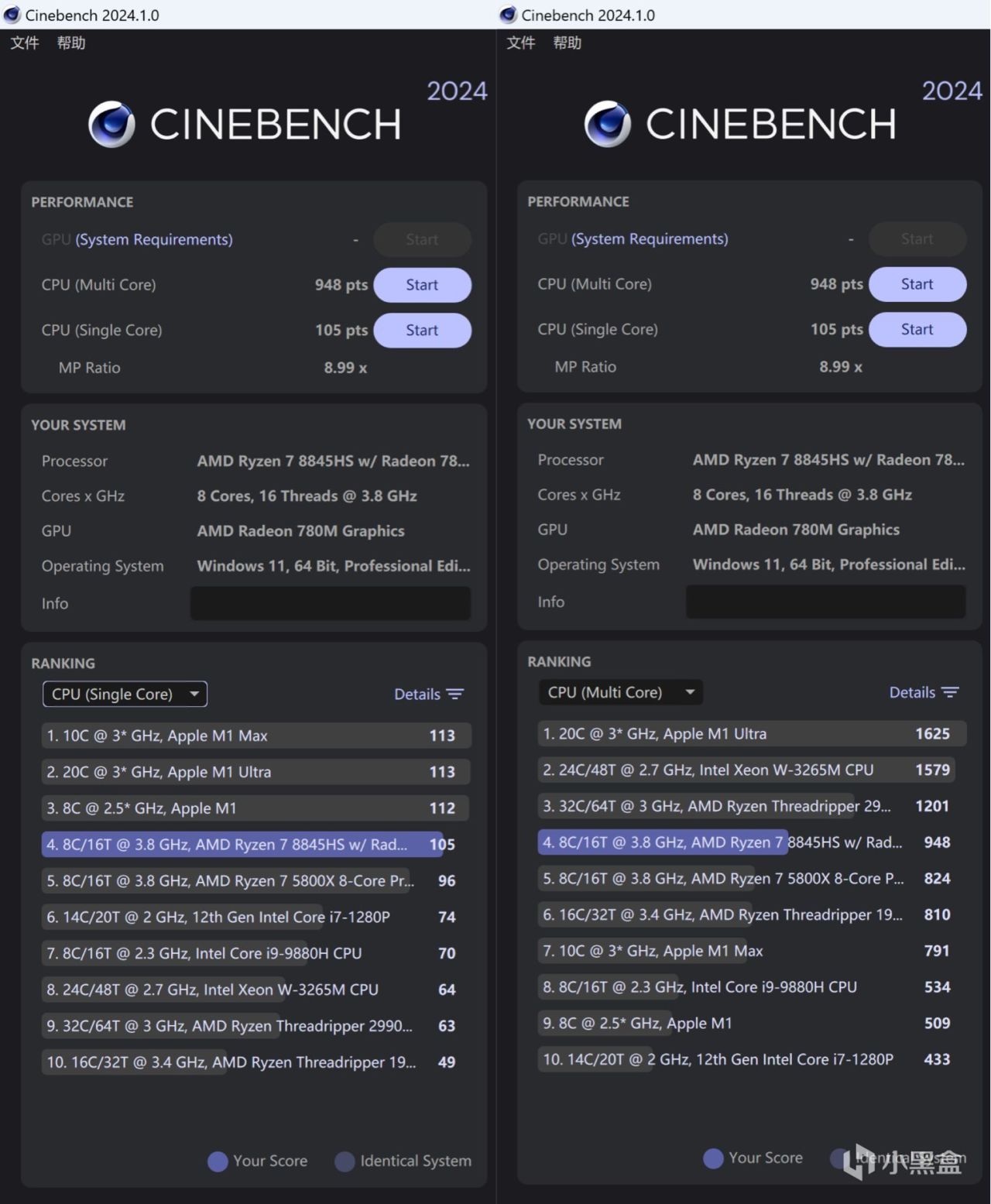Select the Apple M1 row scoring 509
This screenshot has width=991, height=1204.
(752, 1024)
